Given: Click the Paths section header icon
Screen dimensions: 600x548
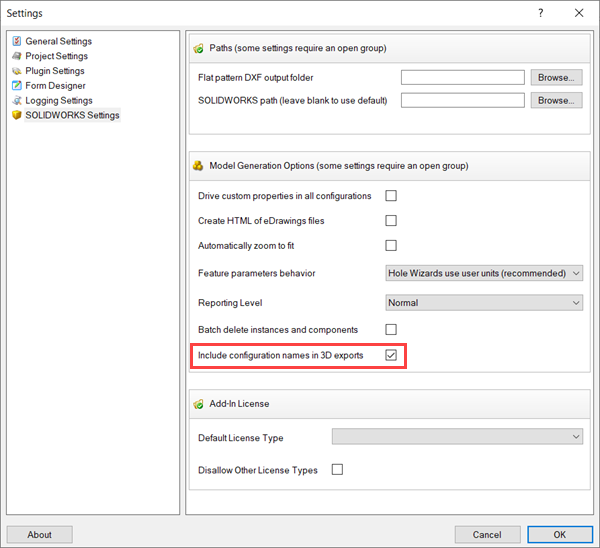Looking at the screenshot, I should pos(199,48).
